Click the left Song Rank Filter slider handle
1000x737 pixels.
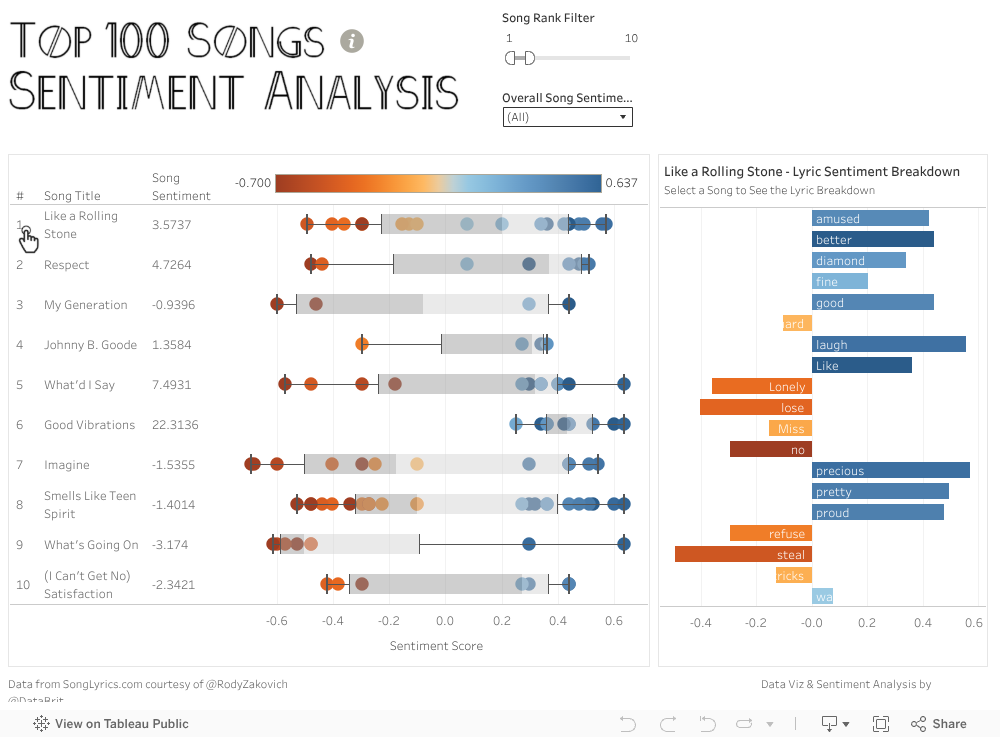tap(512, 58)
